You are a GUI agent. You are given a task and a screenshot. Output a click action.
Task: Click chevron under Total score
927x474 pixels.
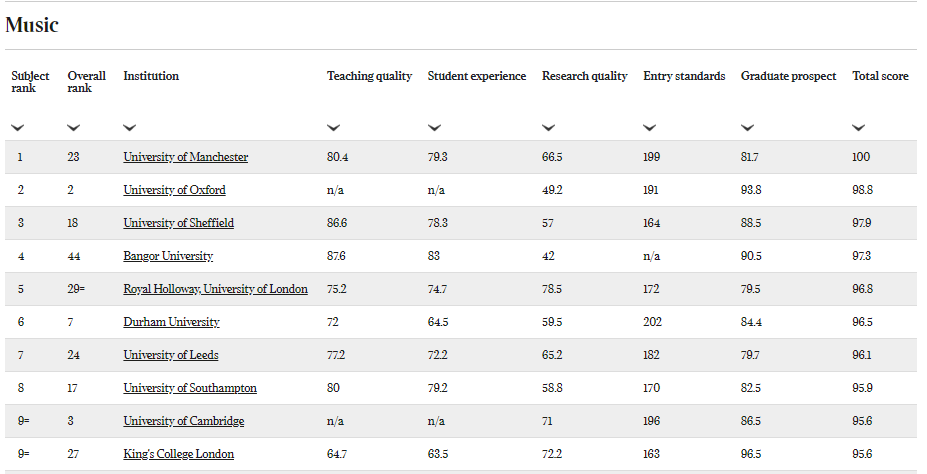click(x=859, y=128)
